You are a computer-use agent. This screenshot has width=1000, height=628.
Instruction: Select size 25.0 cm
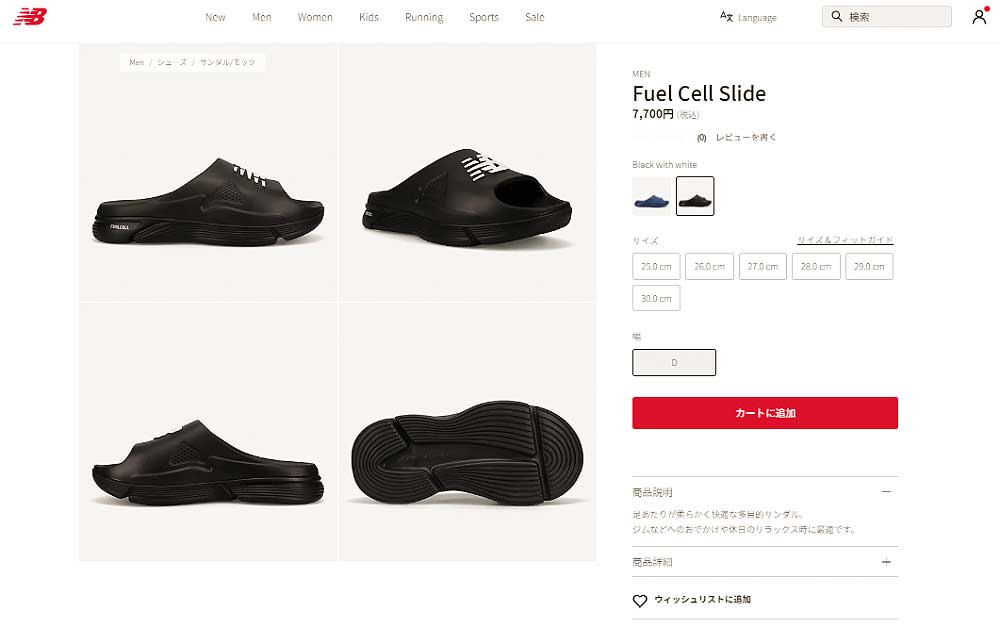coord(656,267)
